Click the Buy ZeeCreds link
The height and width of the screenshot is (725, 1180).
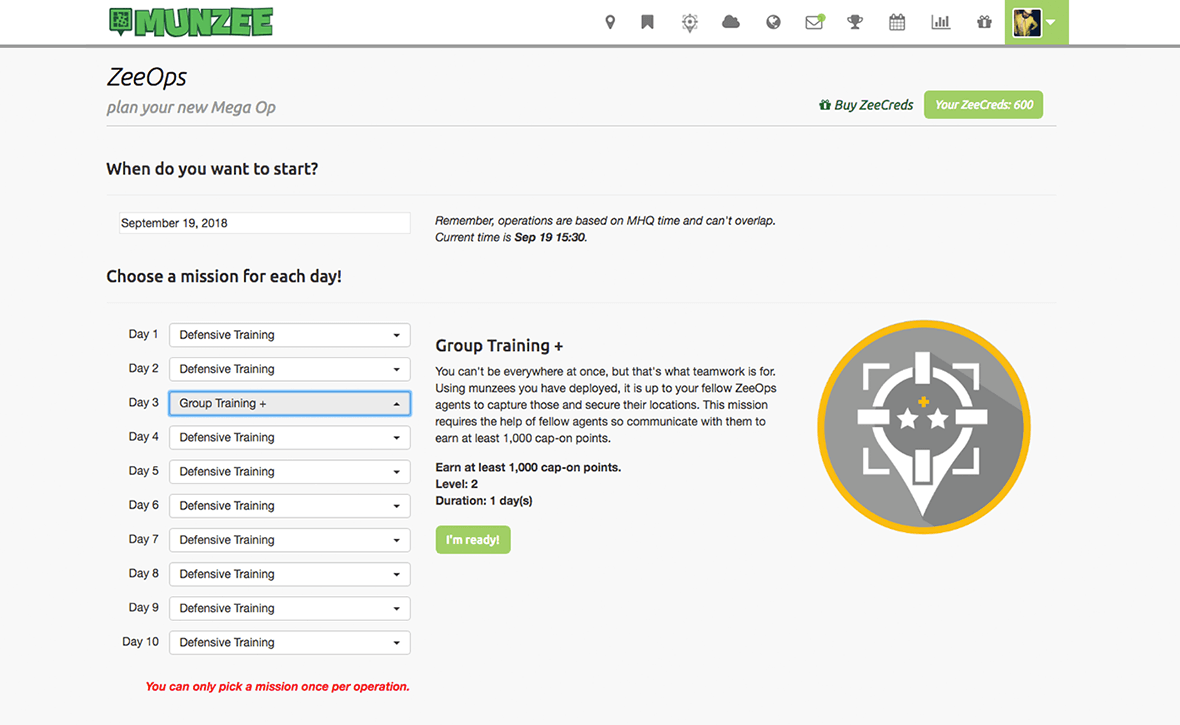tap(865, 105)
